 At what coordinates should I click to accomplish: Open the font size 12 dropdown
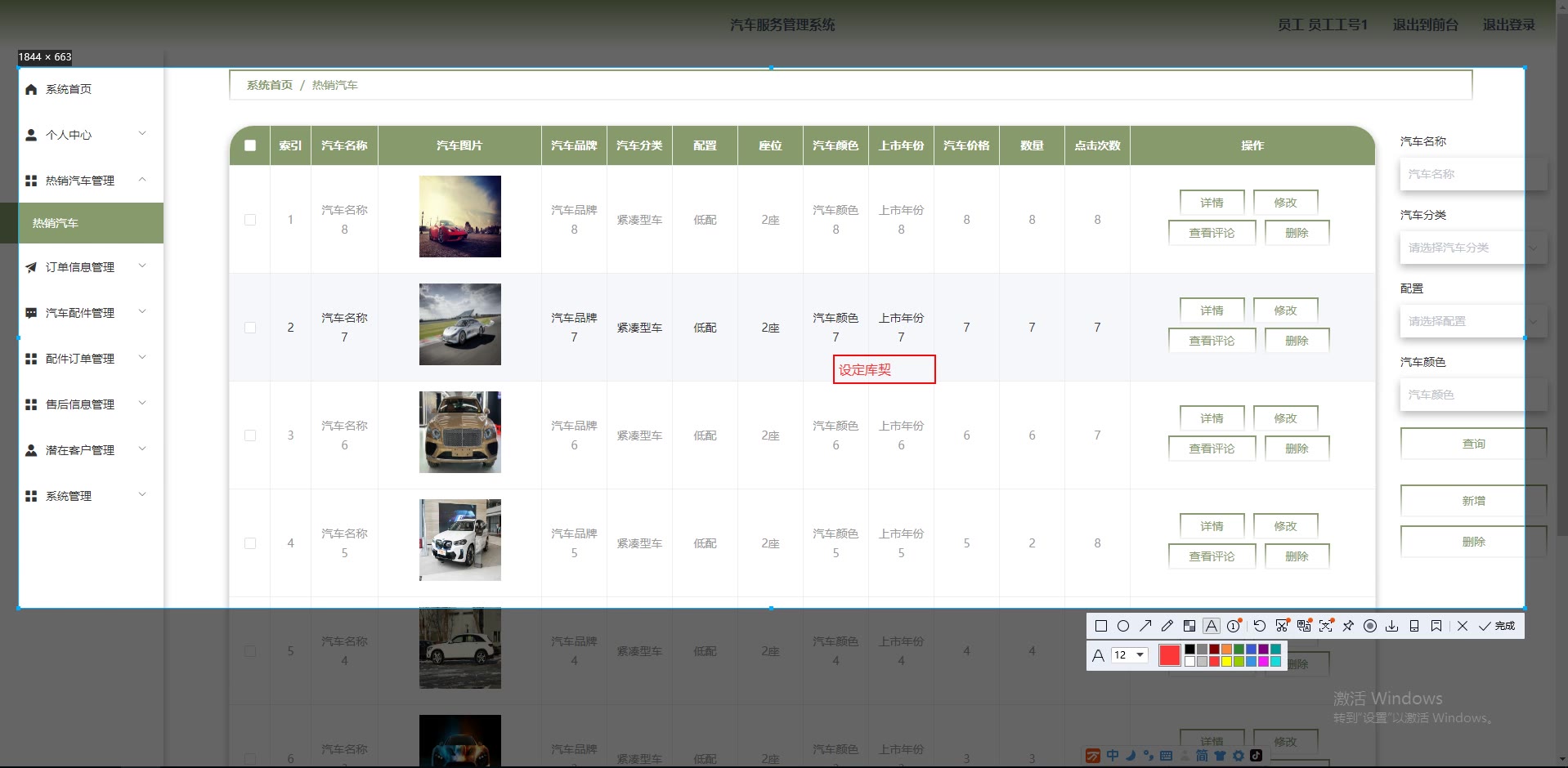coord(1129,655)
